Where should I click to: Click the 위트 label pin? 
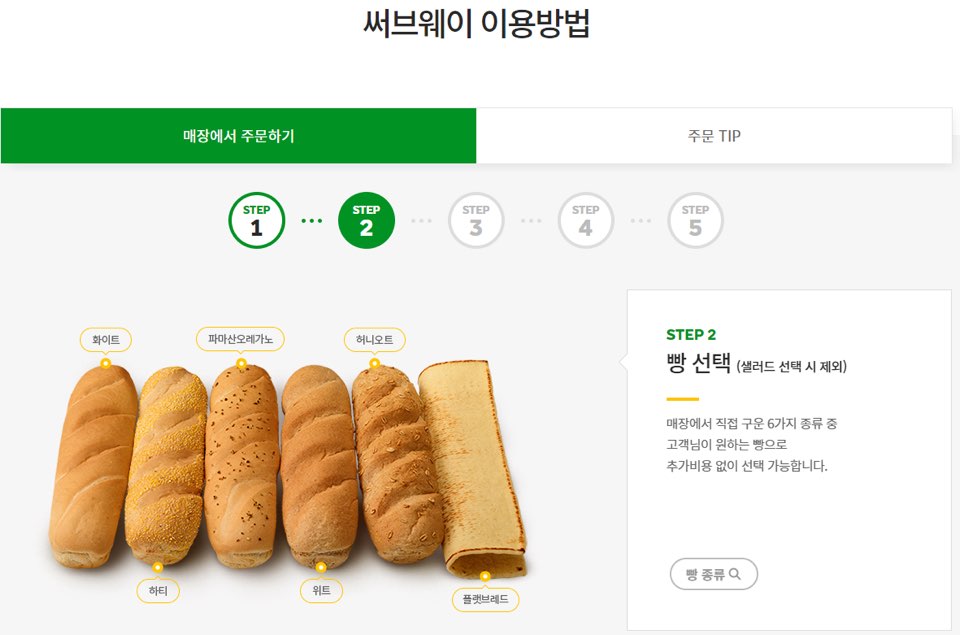pos(320,591)
